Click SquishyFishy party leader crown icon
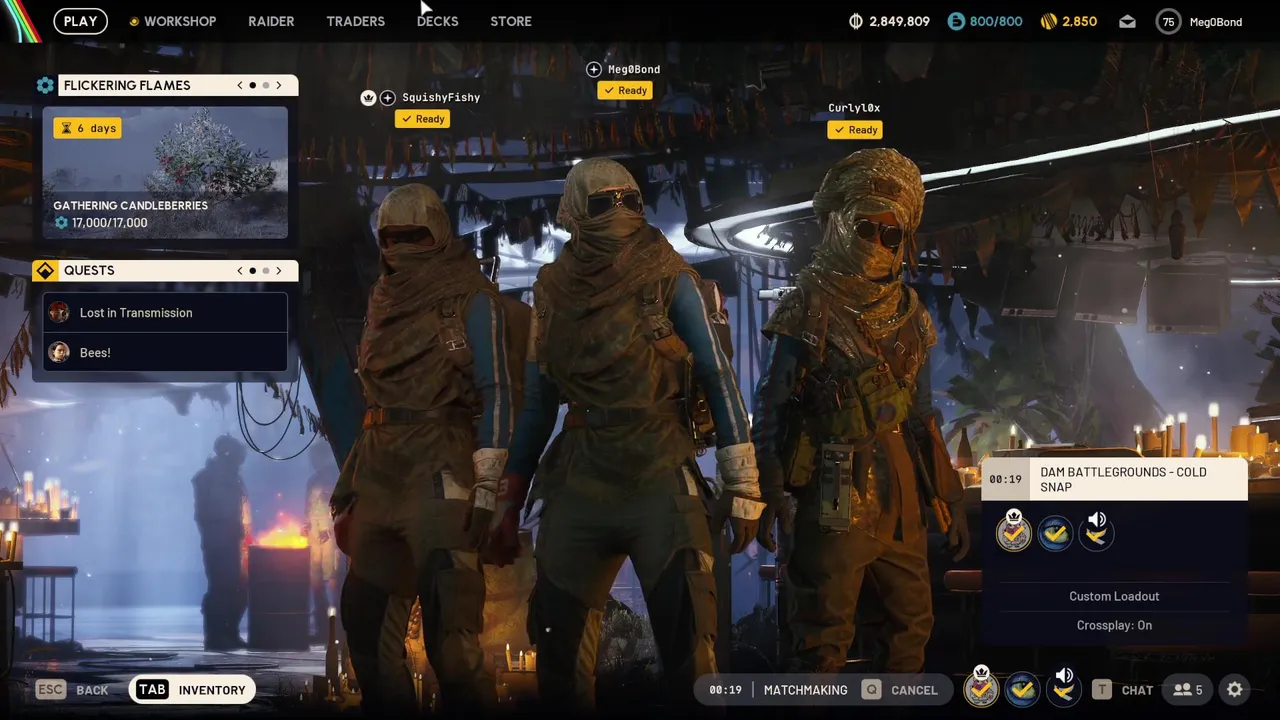 click(368, 98)
